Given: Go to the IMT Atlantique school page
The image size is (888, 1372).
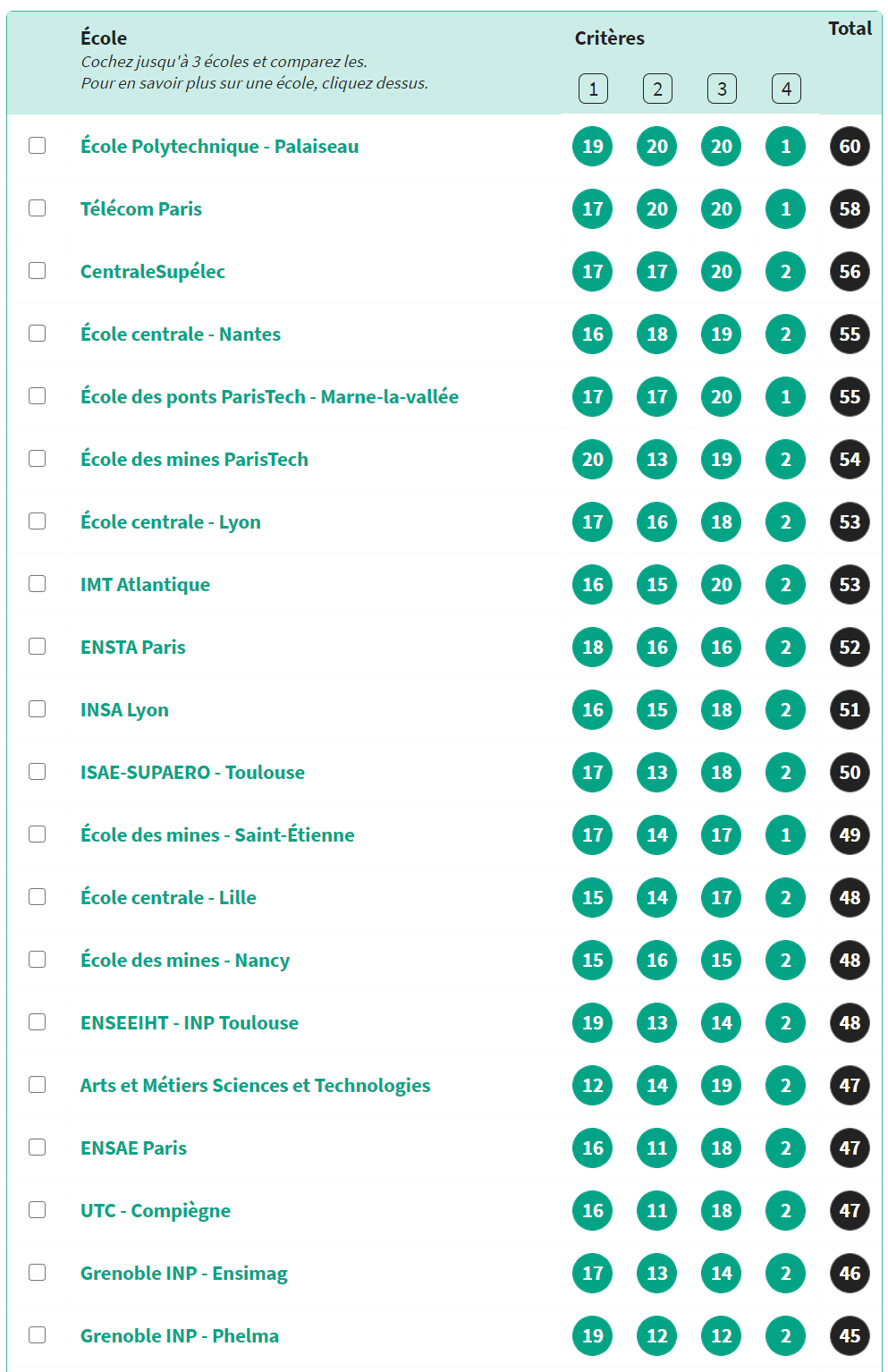Looking at the screenshot, I should tap(145, 585).
